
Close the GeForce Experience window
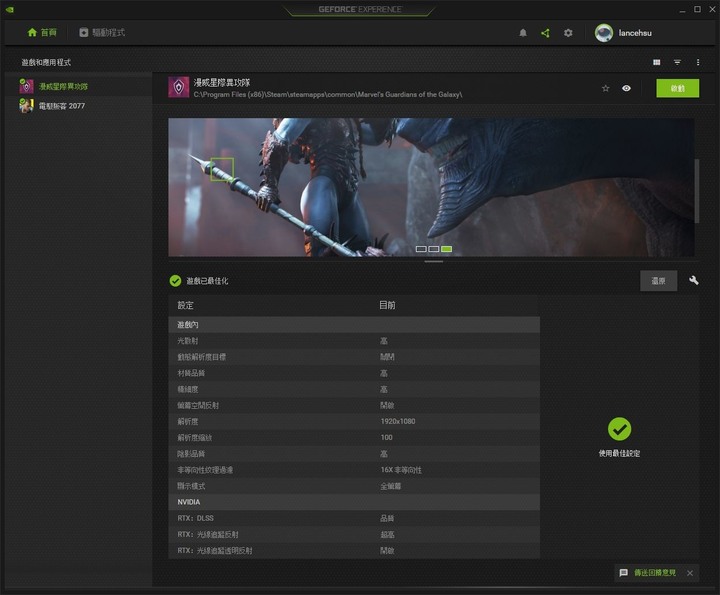712,9
